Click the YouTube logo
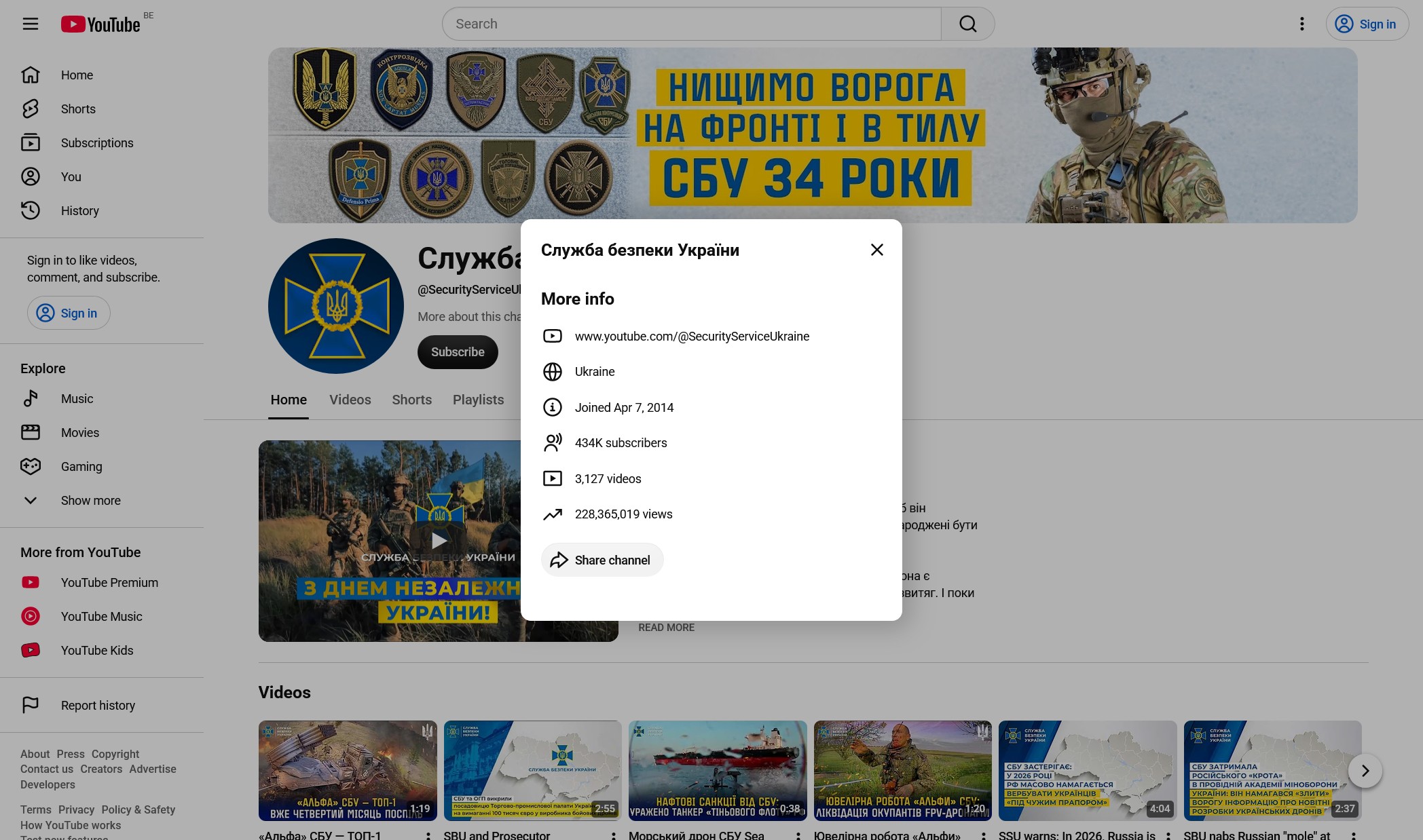 click(100, 24)
